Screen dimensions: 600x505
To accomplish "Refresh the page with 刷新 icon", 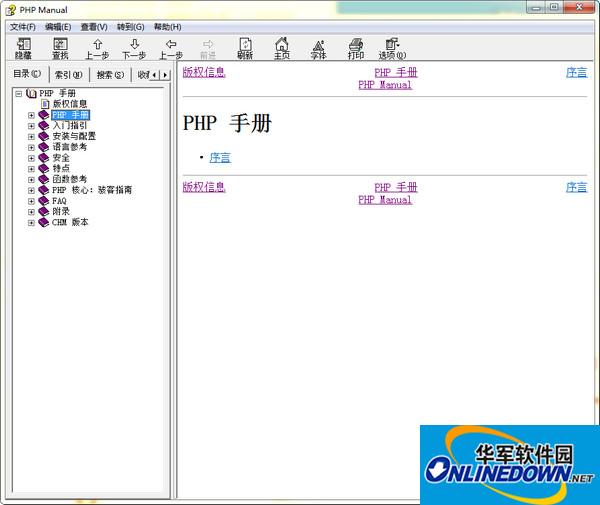I will coord(245,49).
